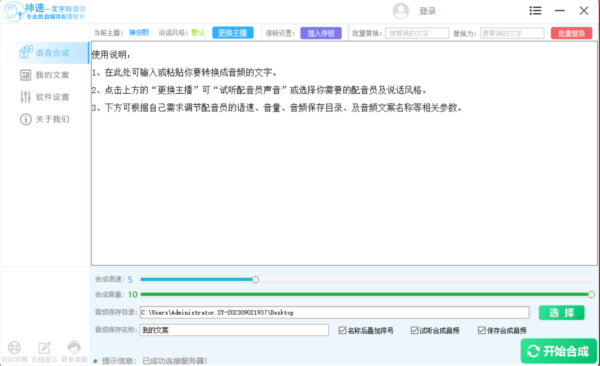Click the 神速 app logo
Image resolution: width=600 pixels, height=366 pixels.
(44, 11)
